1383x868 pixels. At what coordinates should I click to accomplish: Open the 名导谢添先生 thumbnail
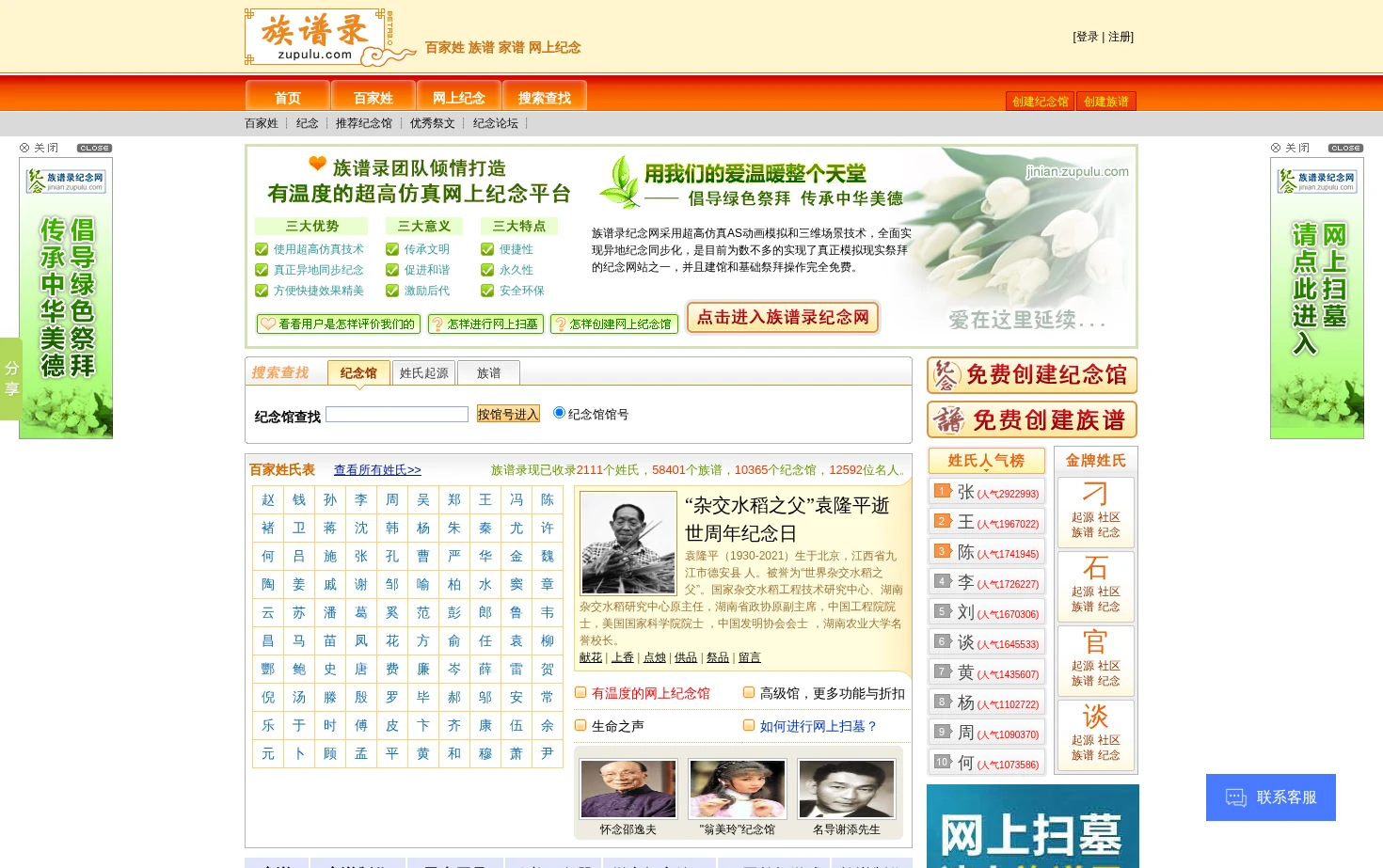[847, 789]
